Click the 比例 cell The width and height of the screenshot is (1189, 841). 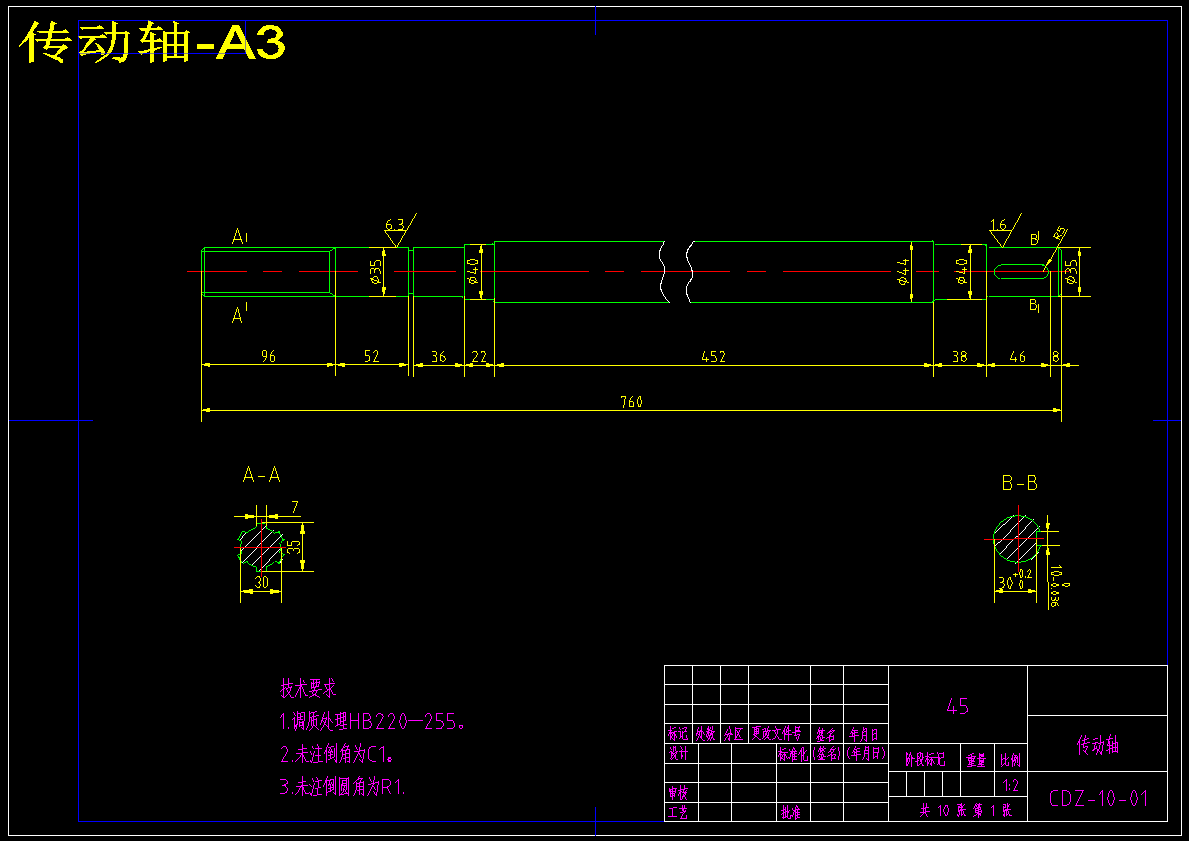1010,760
